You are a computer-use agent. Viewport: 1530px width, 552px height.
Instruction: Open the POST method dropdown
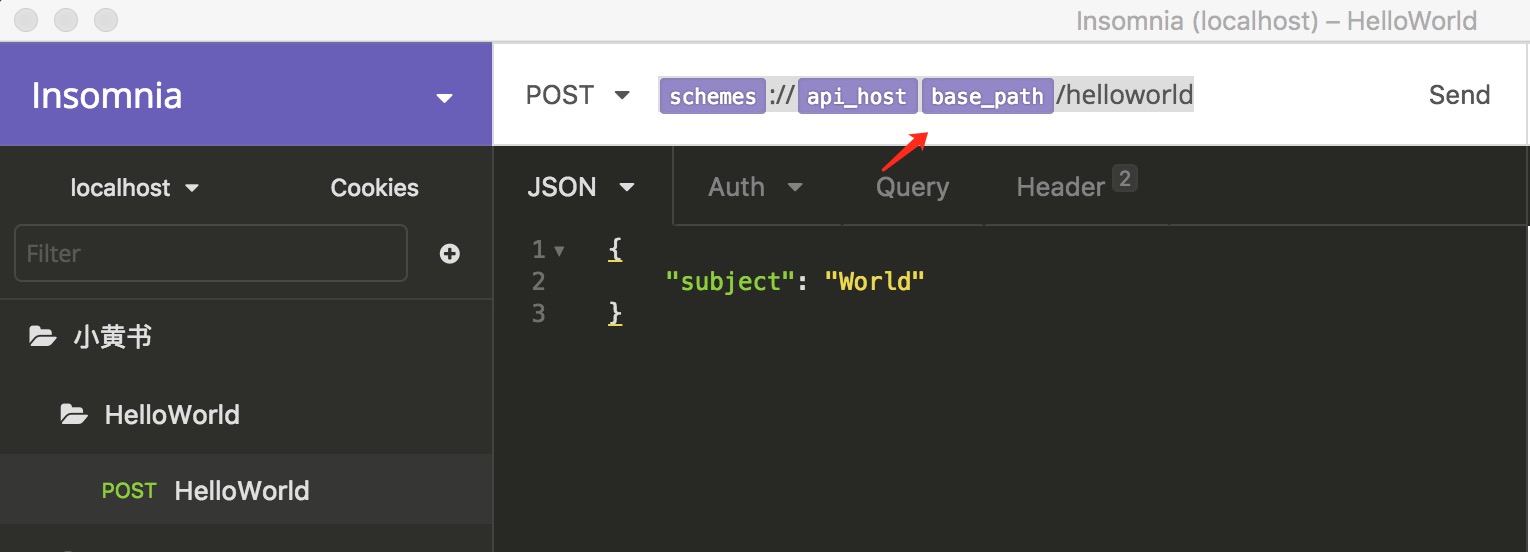pyautogui.click(x=578, y=95)
